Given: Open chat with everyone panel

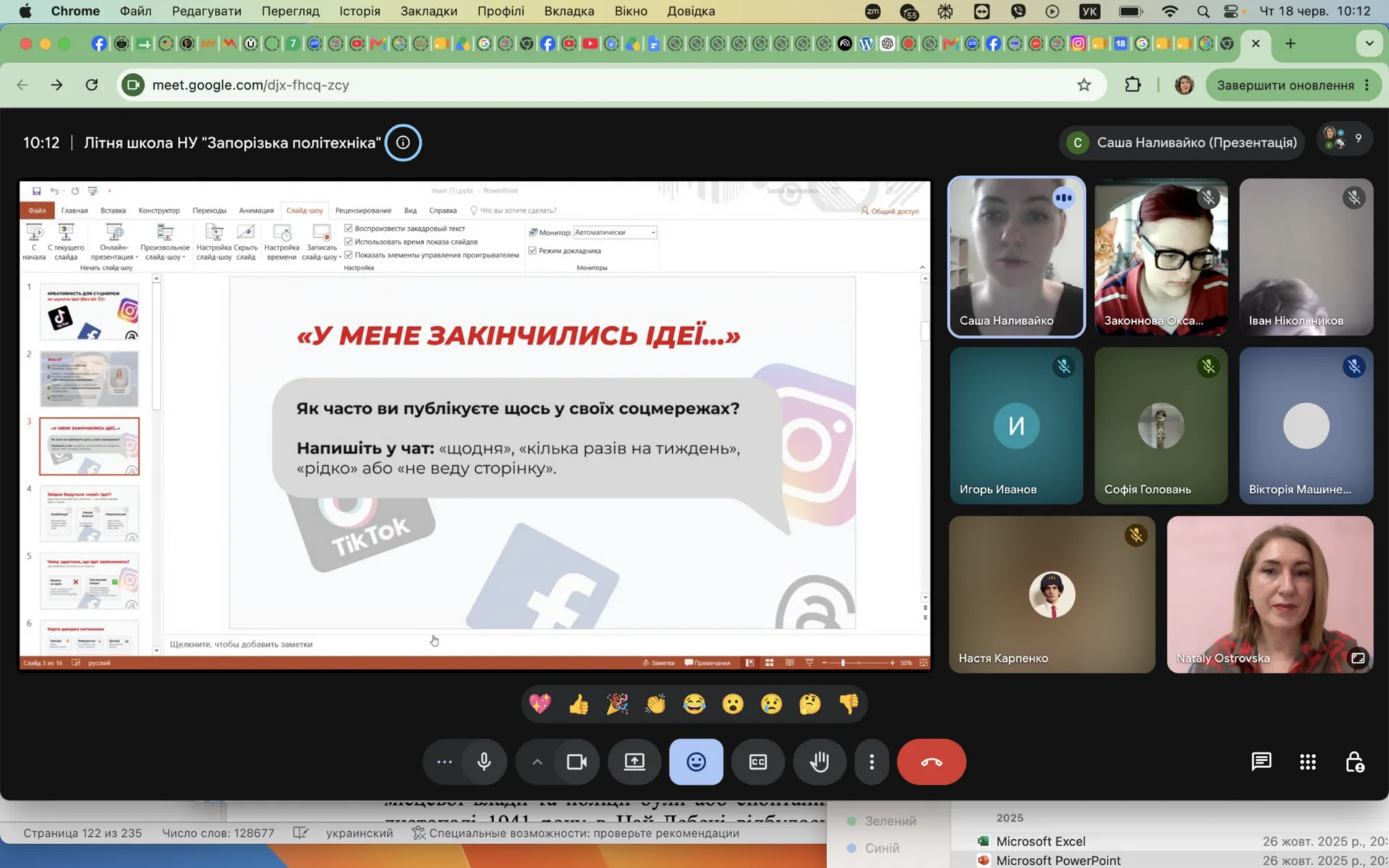Looking at the screenshot, I should [1262, 762].
